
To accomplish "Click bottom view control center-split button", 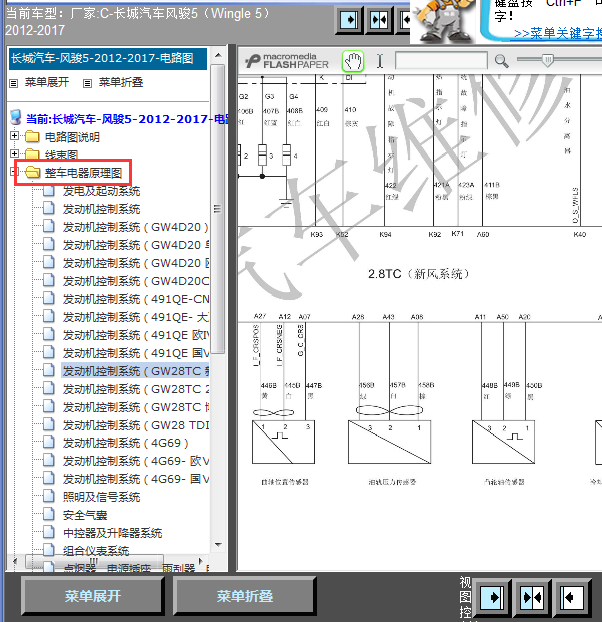I will click(x=532, y=597).
